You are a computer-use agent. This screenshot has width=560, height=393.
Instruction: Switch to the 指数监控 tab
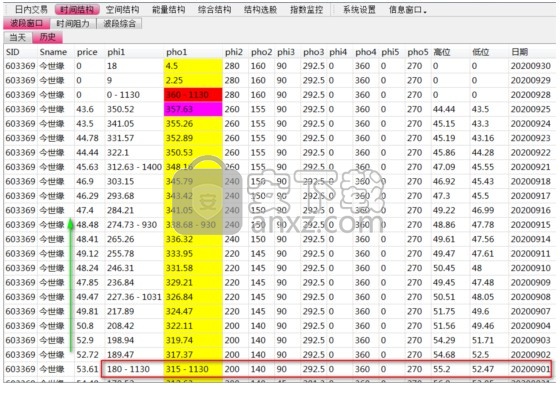pyautogui.click(x=306, y=10)
